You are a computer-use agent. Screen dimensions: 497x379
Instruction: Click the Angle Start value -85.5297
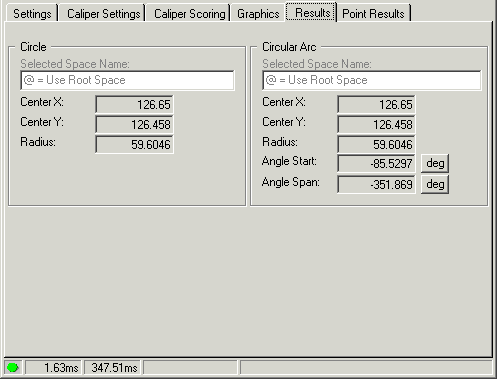[x=376, y=163]
